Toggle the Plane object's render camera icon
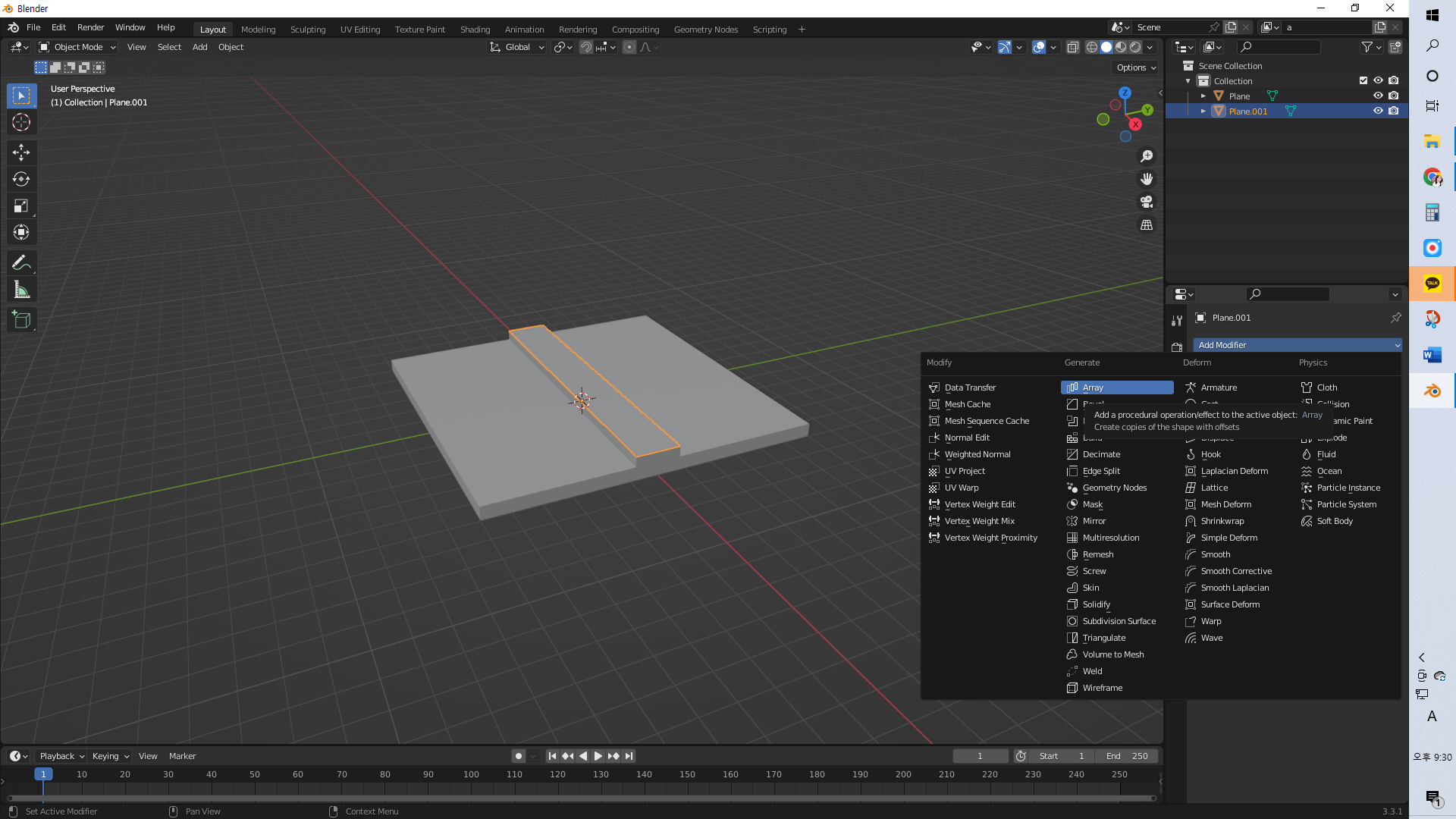The image size is (1456, 819). click(1394, 96)
